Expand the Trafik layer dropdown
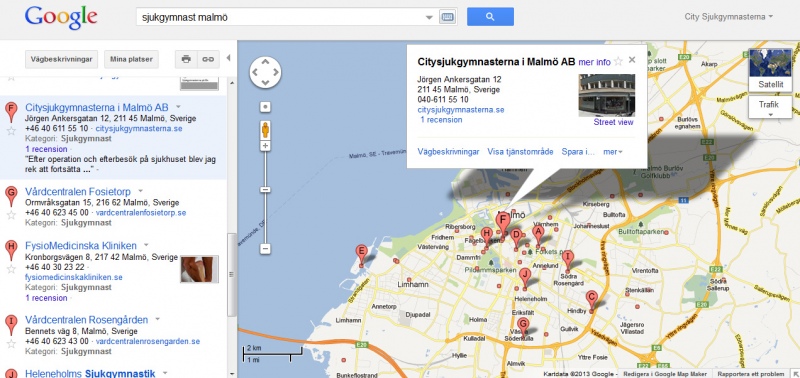The image size is (800, 378). click(770, 107)
